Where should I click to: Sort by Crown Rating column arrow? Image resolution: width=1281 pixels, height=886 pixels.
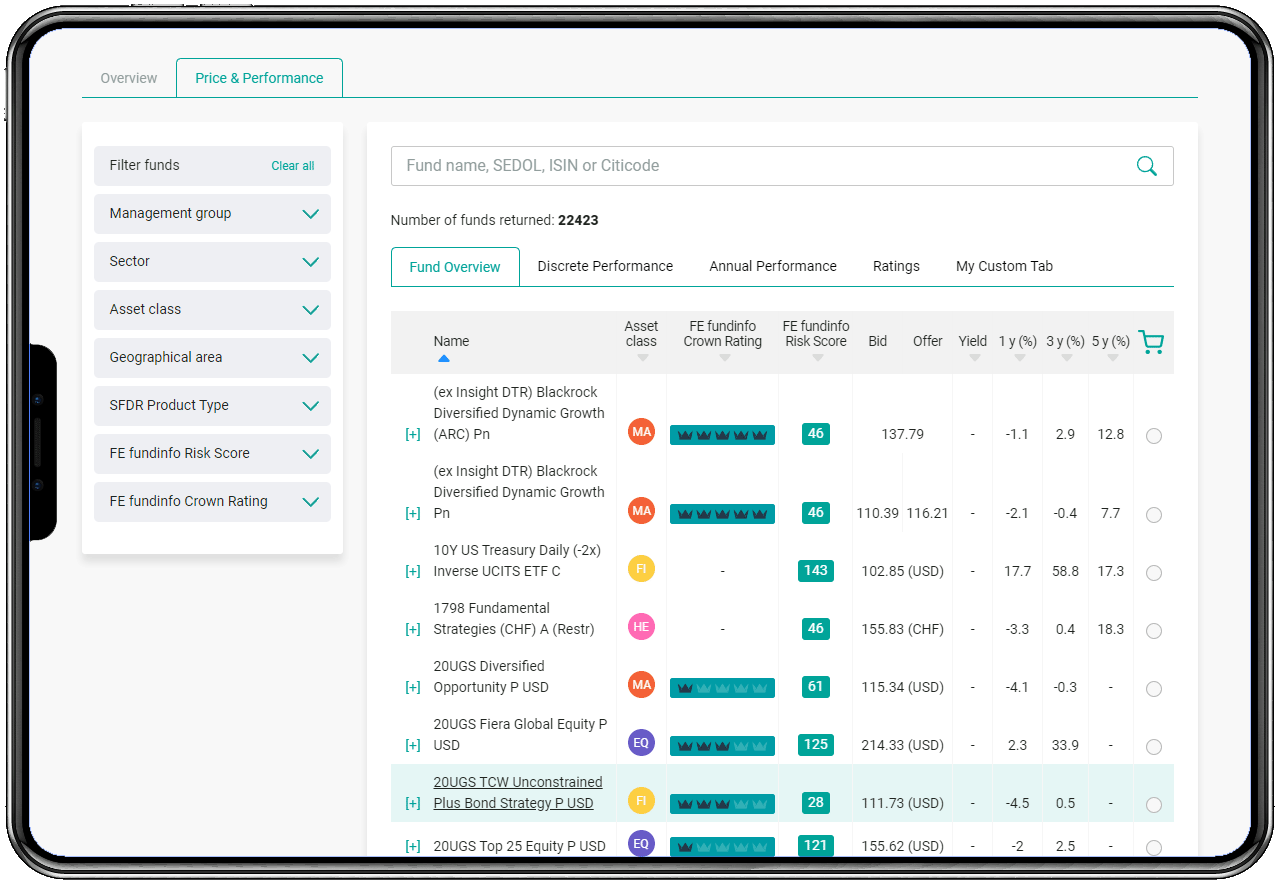tap(724, 358)
